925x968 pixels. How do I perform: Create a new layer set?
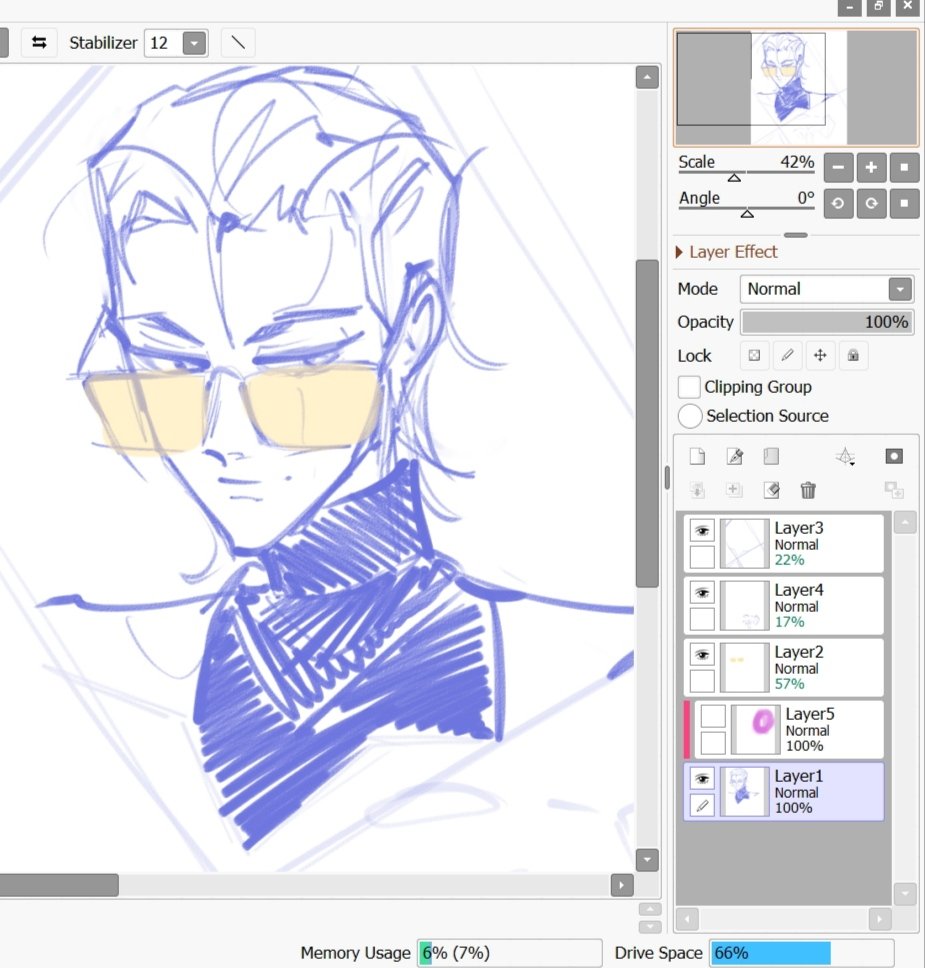[771, 455]
